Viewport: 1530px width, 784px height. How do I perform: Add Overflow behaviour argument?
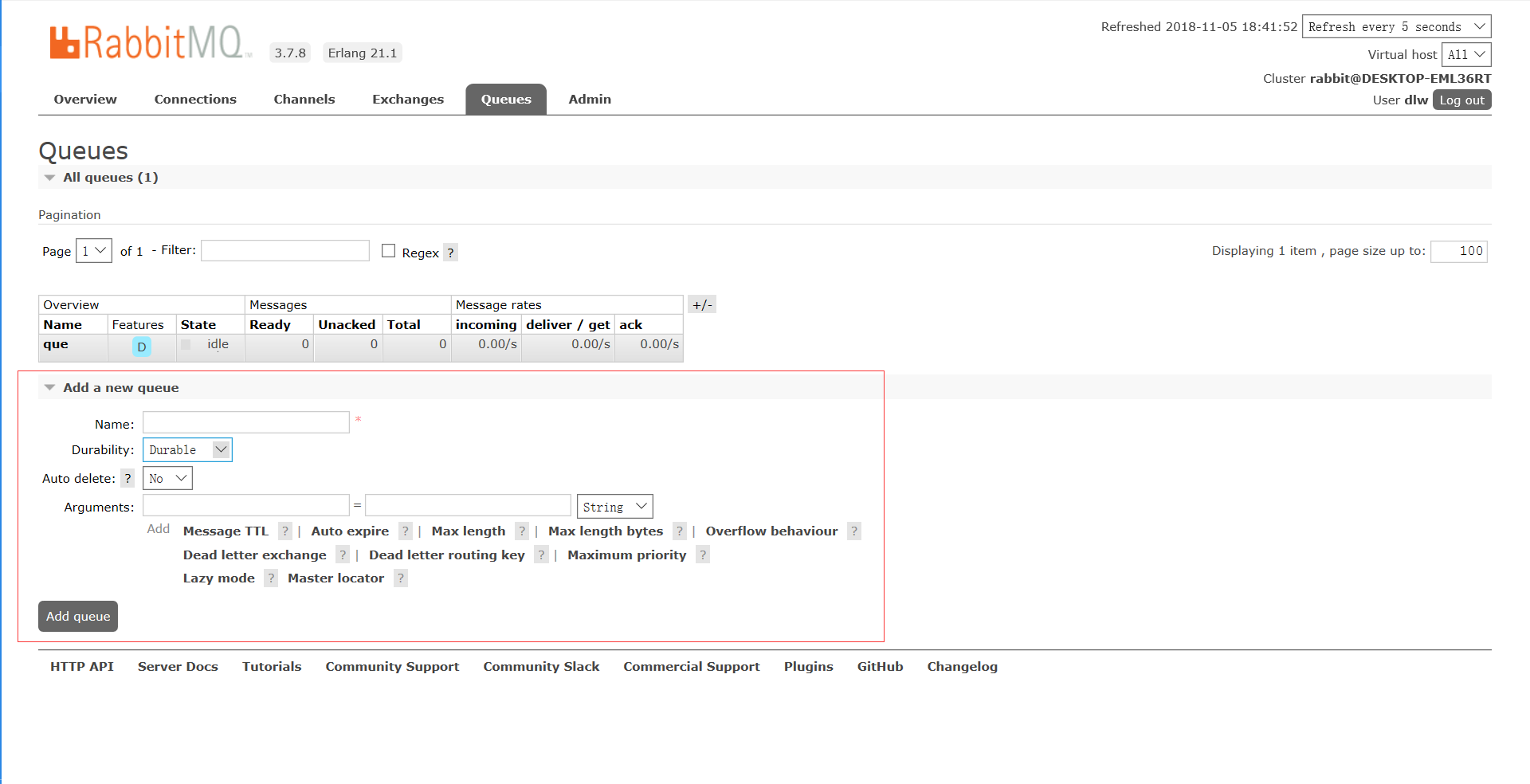click(x=771, y=531)
